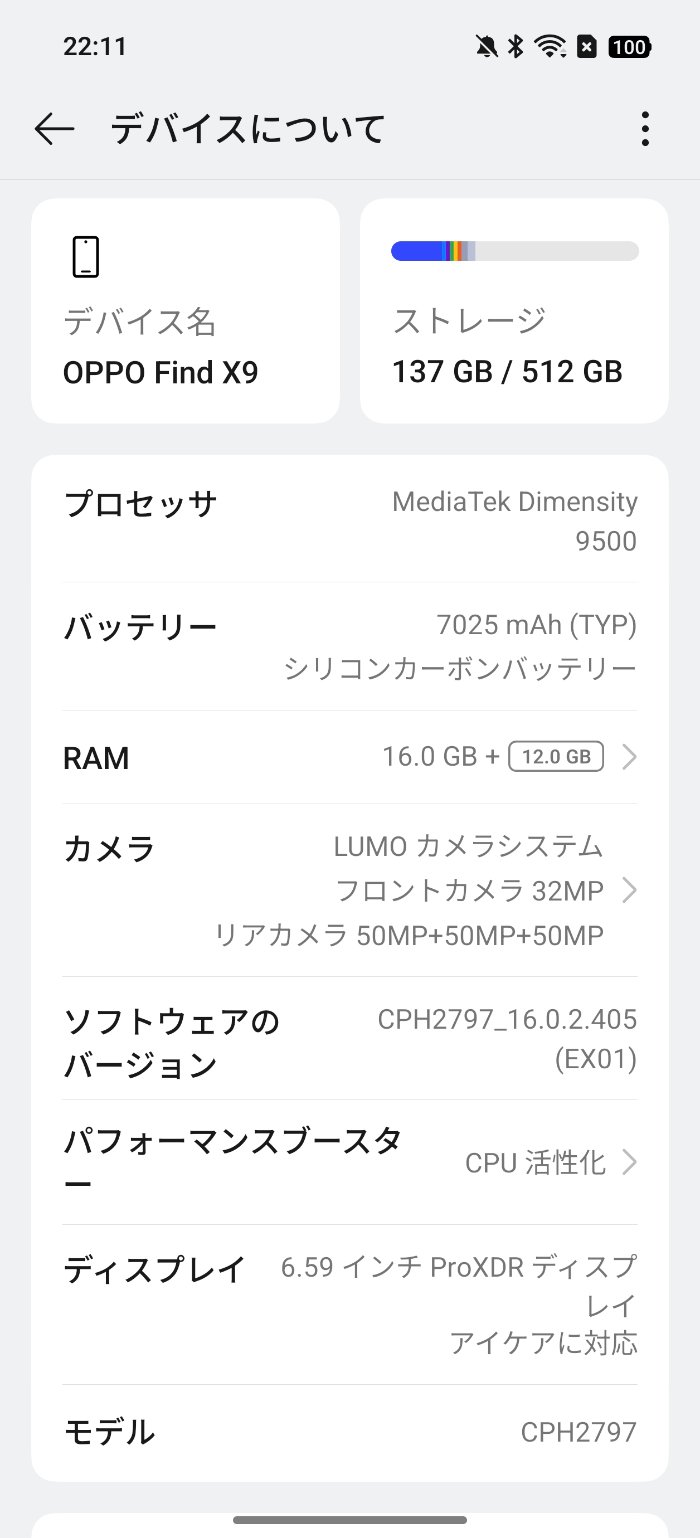Open camera details chevron
The image size is (700, 1538).
point(629,890)
